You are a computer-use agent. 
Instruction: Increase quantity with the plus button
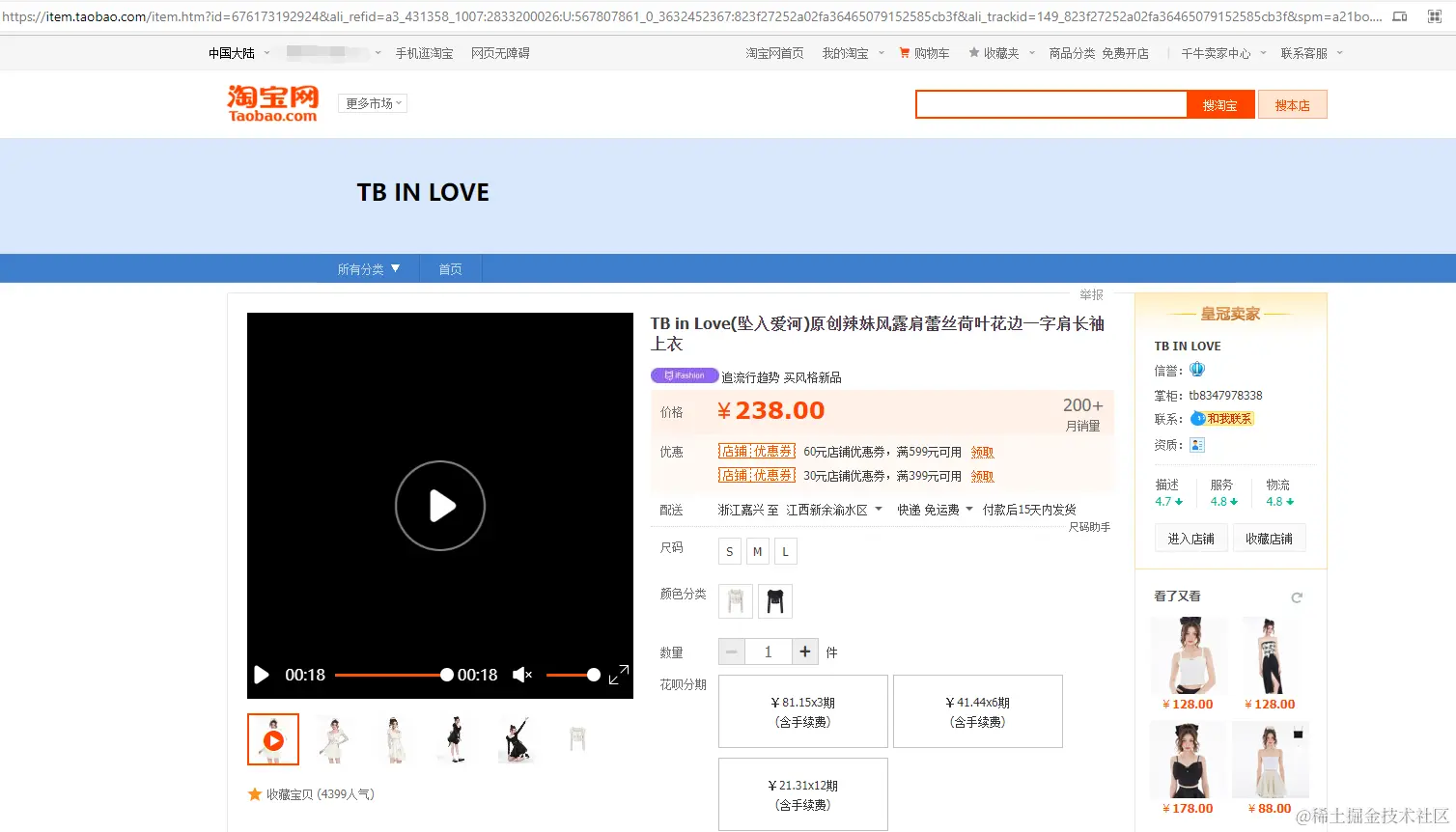pyautogui.click(x=805, y=652)
